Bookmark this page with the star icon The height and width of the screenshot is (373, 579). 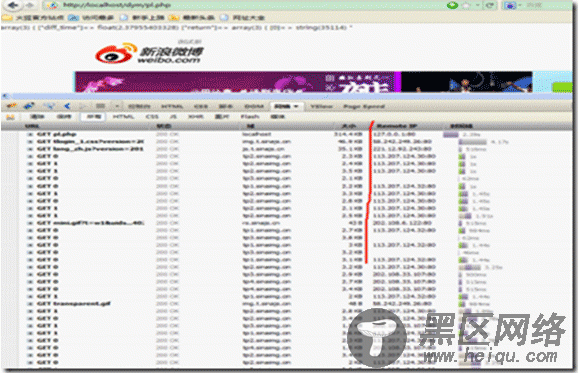(467, 5)
